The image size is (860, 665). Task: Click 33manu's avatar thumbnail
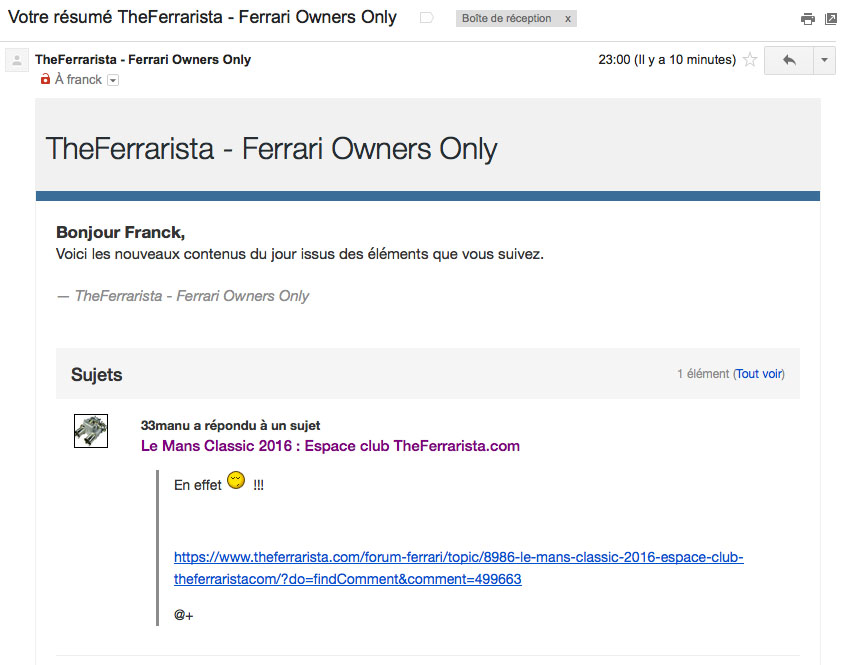click(91, 431)
